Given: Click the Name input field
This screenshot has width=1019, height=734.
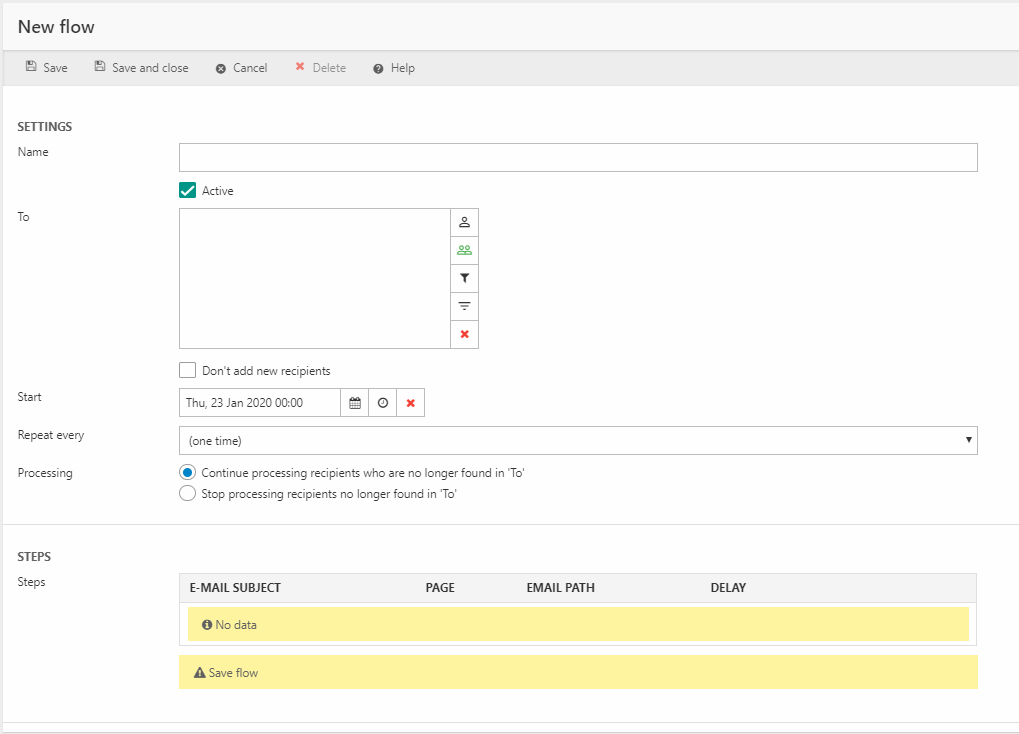Looking at the screenshot, I should click(x=577, y=158).
